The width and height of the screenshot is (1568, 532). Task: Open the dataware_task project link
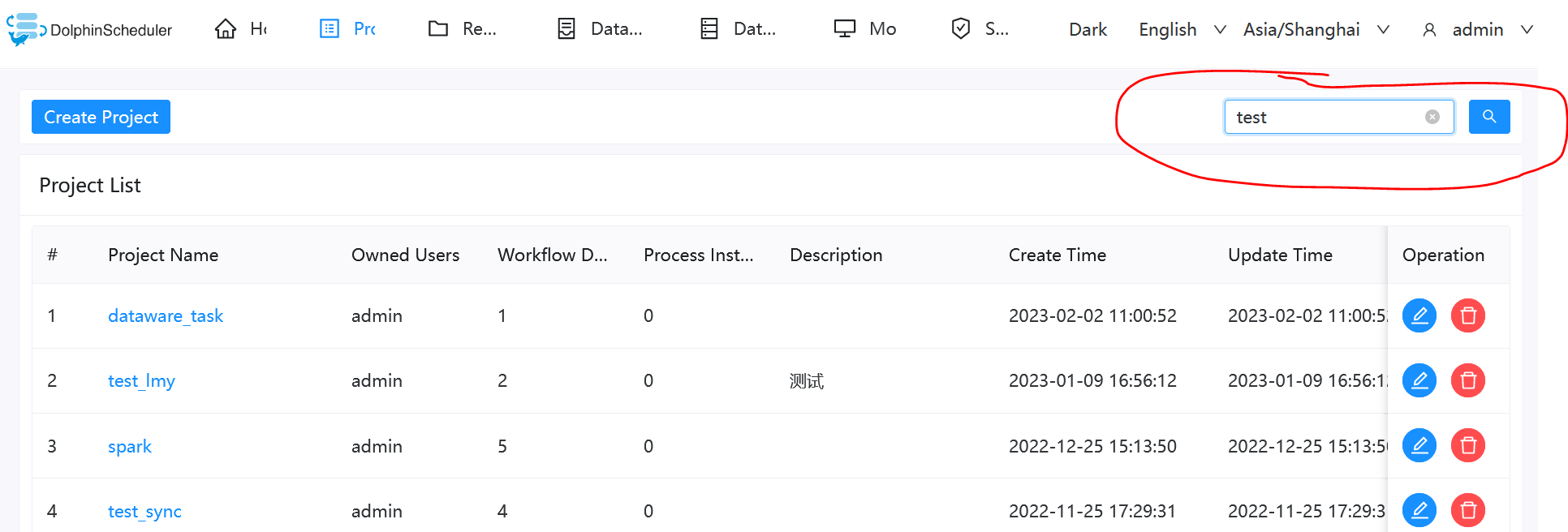166,315
